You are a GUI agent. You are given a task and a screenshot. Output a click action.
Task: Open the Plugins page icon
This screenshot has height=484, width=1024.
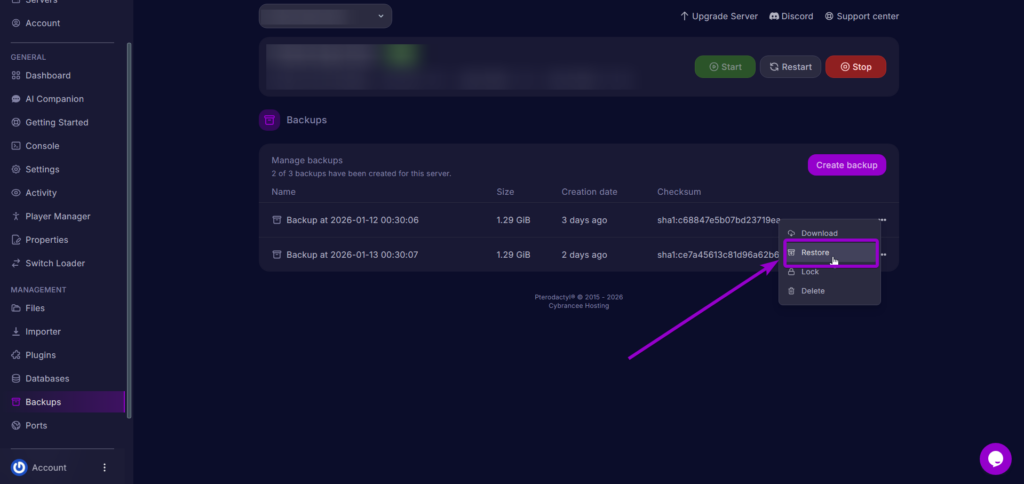(16, 355)
